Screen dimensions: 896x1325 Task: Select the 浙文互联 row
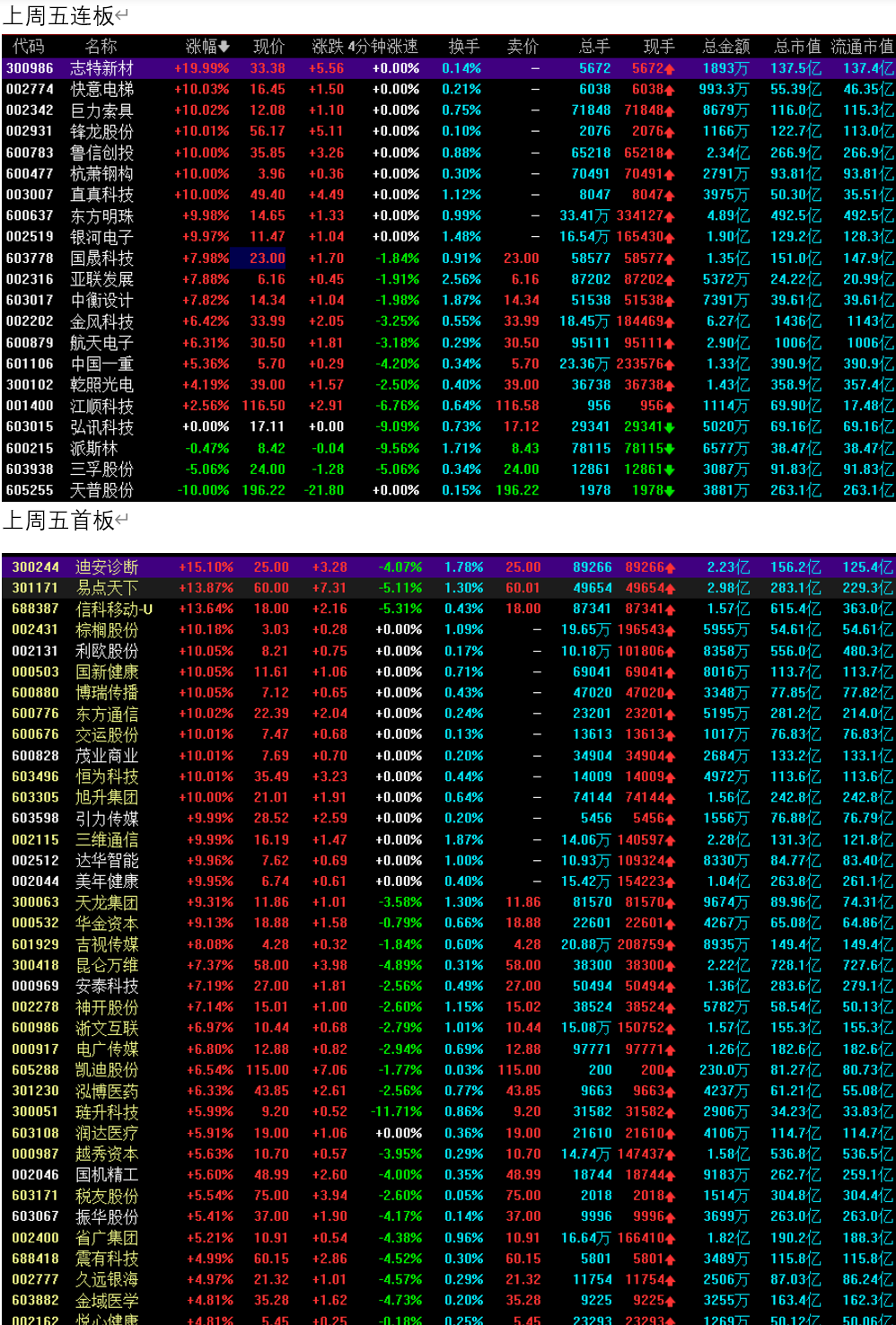448,1028
